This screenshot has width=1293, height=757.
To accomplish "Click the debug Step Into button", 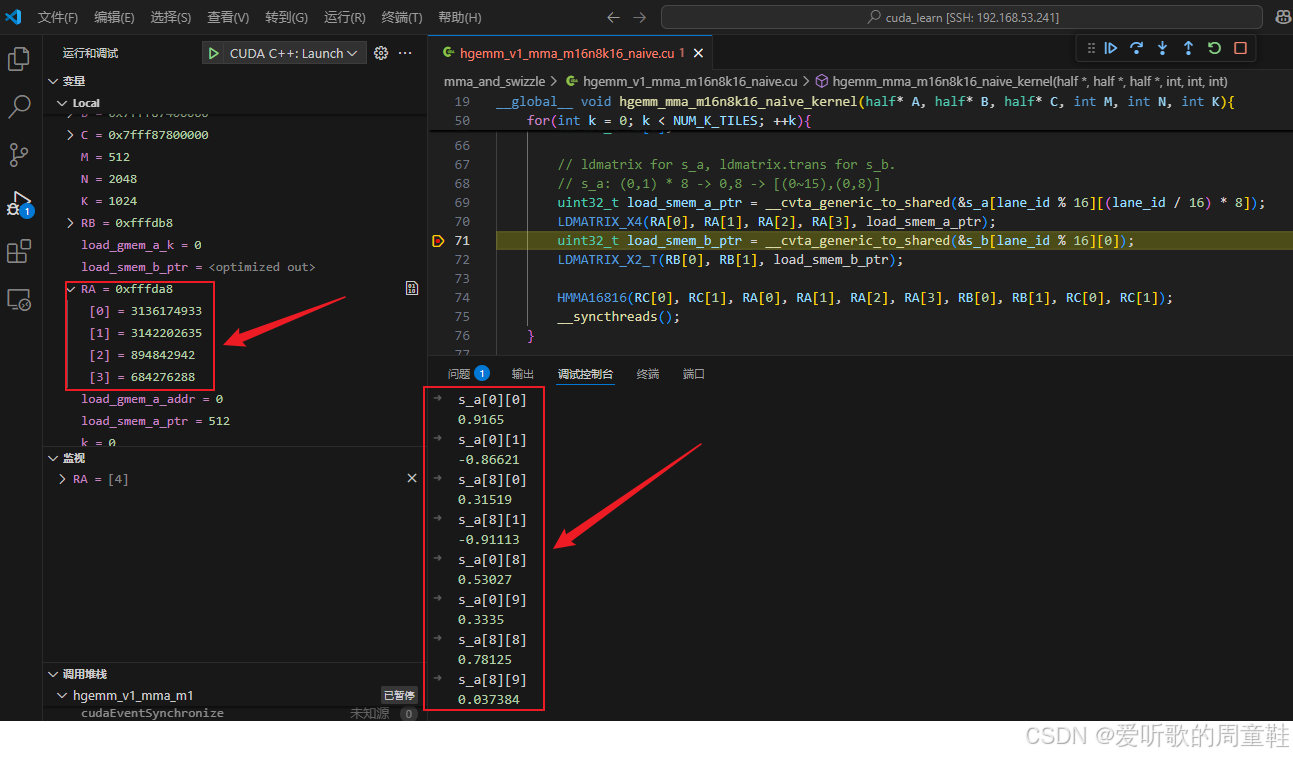I will [1162, 48].
